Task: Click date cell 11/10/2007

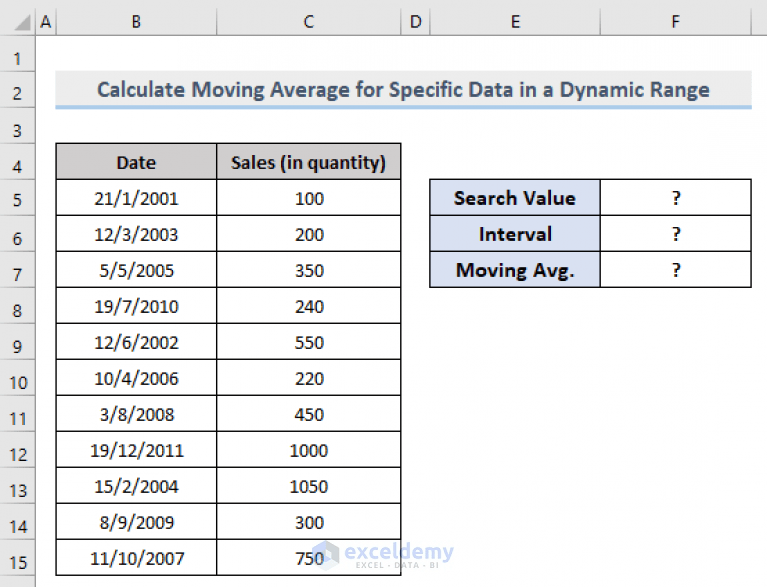Action: pyautogui.click(x=136, y=558)
